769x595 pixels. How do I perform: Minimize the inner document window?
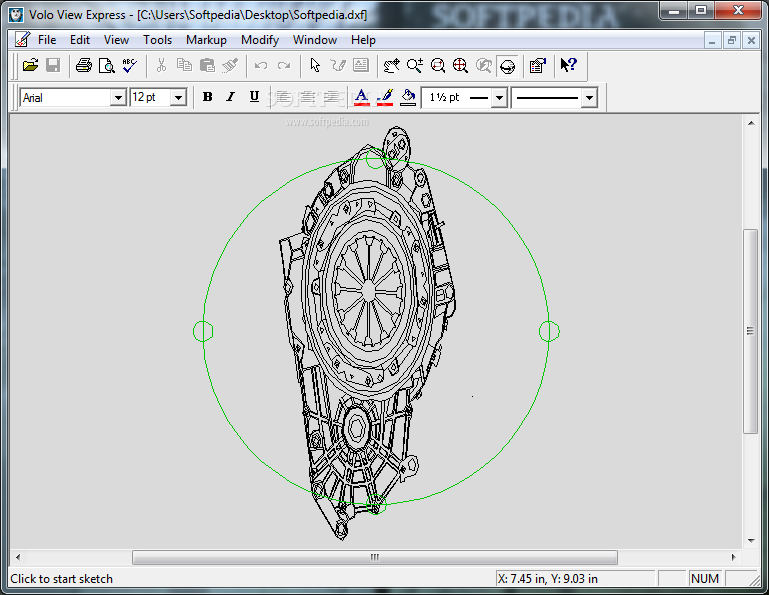[x=712, y=40]
